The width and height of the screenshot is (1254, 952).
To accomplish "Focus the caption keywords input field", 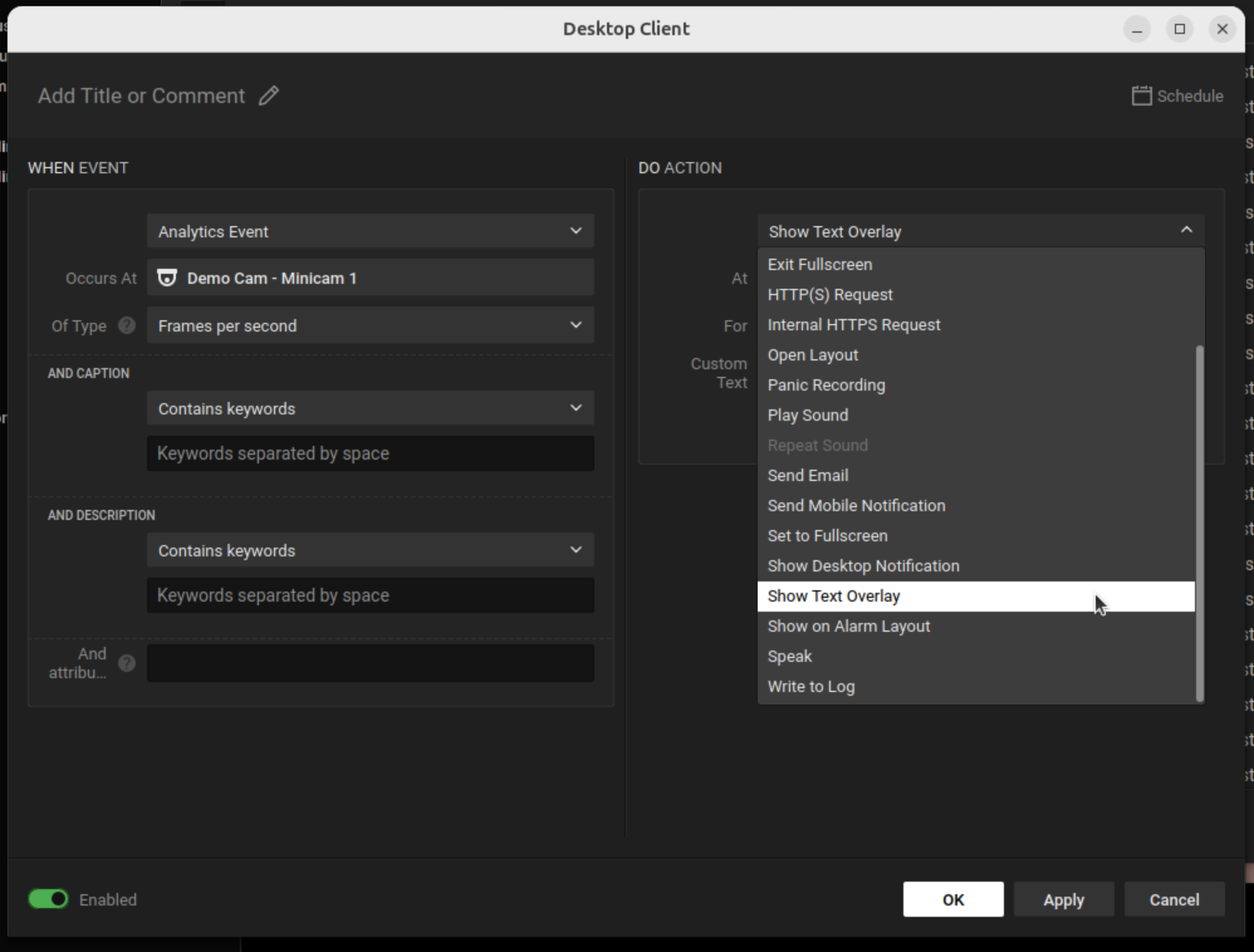I will click(x=370, y=453).
